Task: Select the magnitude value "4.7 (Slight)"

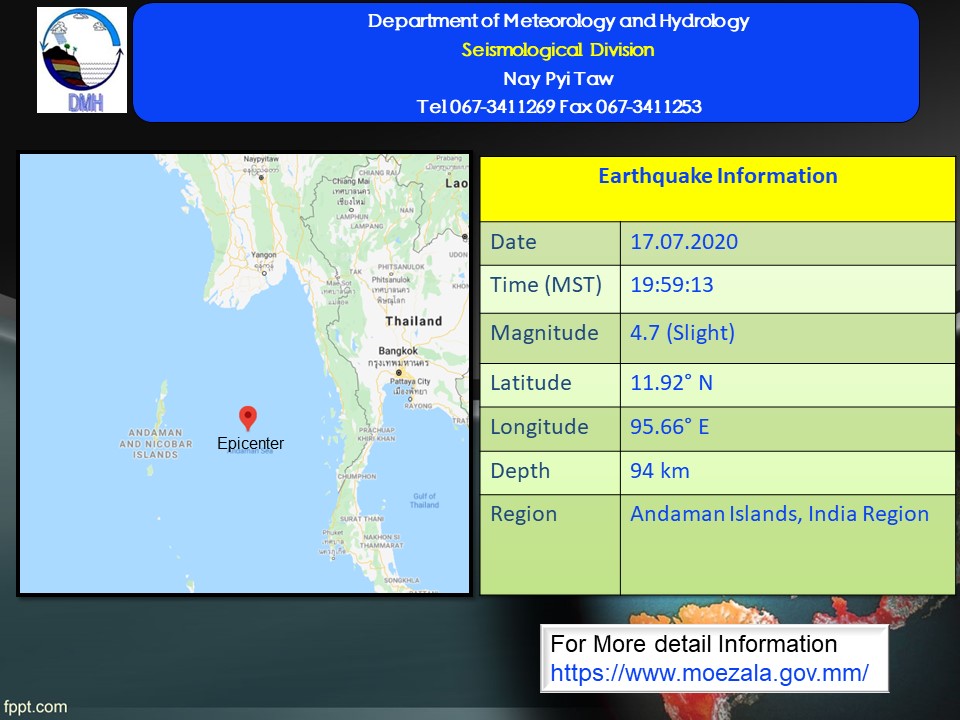Action: (x=682, y=333)
